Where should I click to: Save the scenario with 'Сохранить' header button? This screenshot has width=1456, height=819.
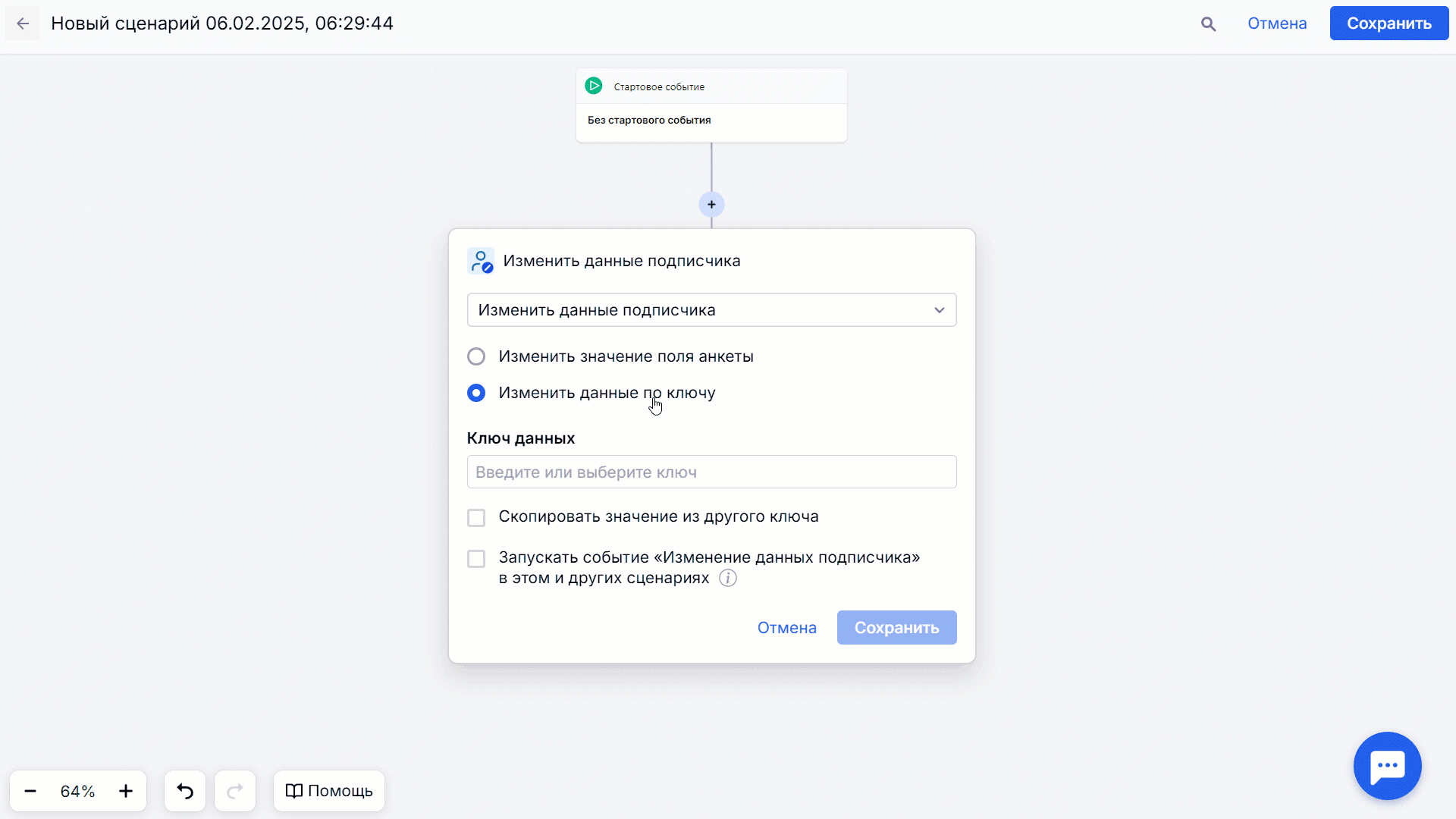click(1389, 23)
